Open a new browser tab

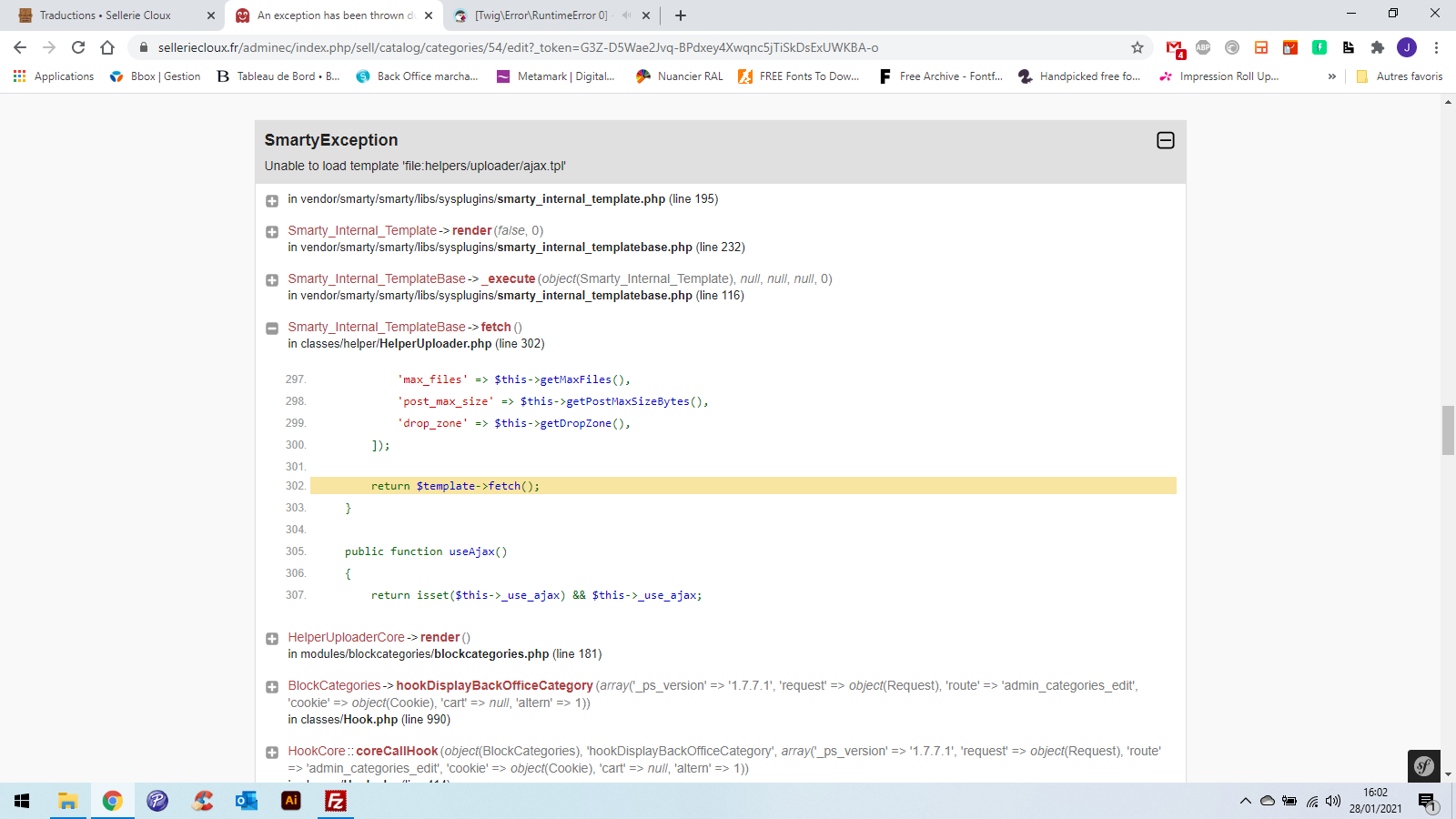pyautogui.click(x=681, y=15)
